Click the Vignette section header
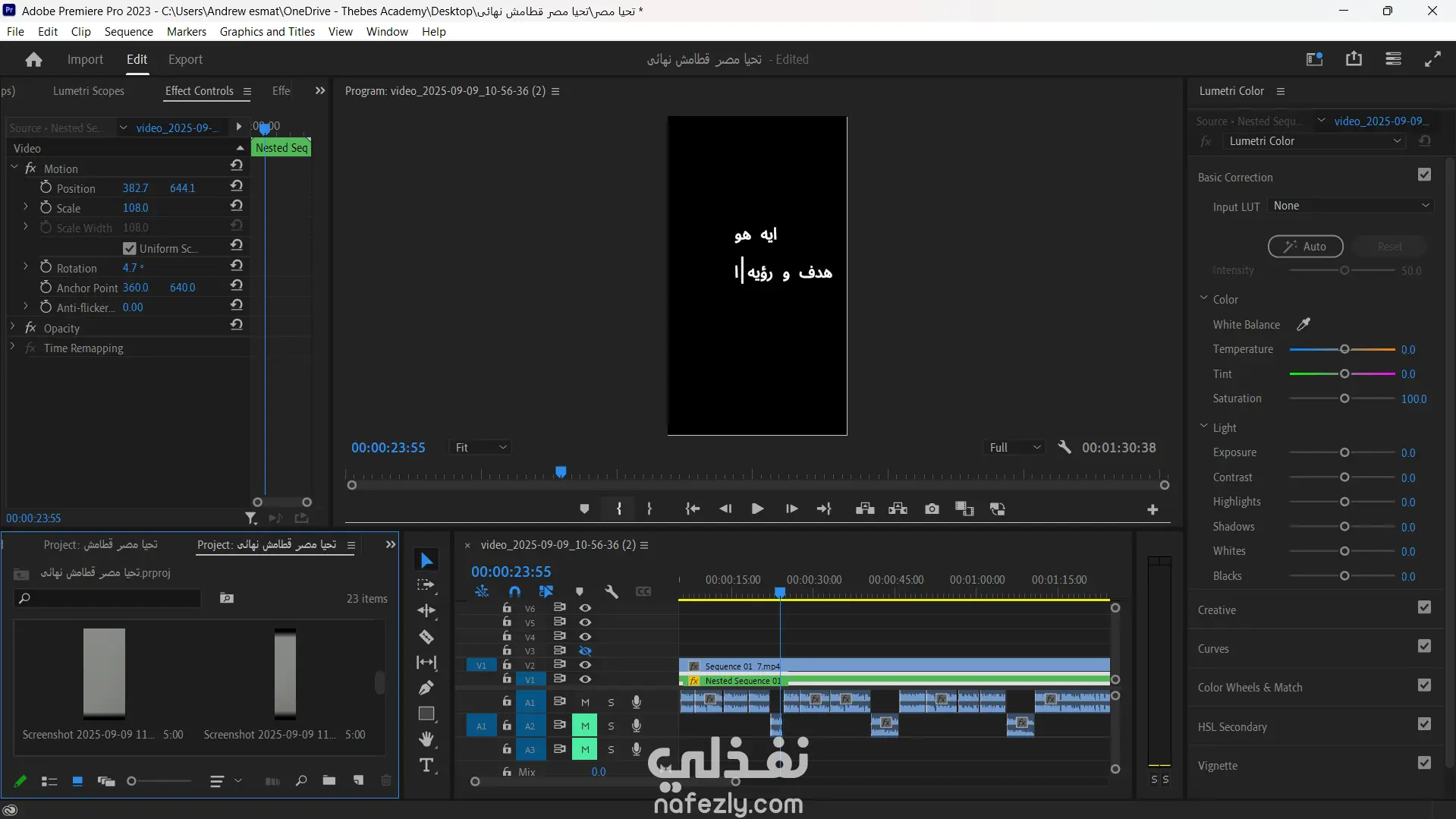The image size is (1456, 819). tap(1218, 766)
